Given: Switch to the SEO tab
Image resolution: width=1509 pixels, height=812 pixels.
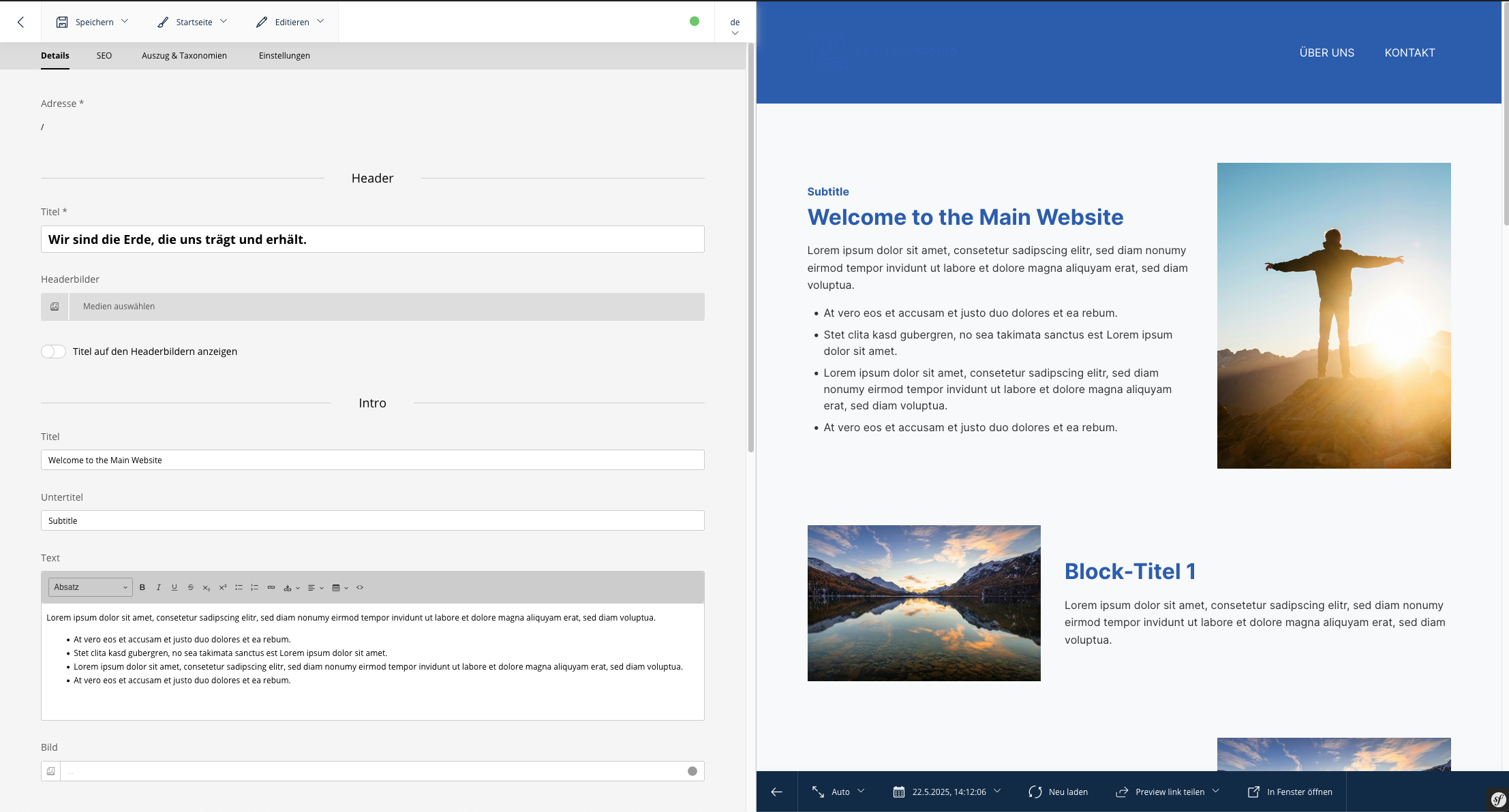Looking at the screenshot, I should pyautogui.click(x=104, y=56).
